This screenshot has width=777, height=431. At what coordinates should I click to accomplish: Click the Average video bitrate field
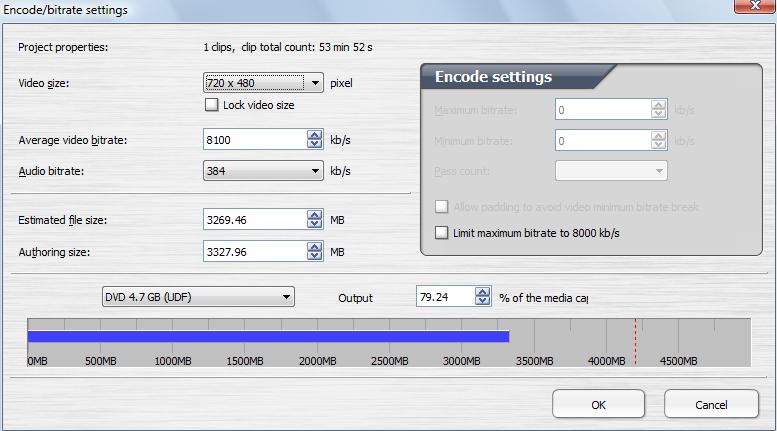(255, 140)
